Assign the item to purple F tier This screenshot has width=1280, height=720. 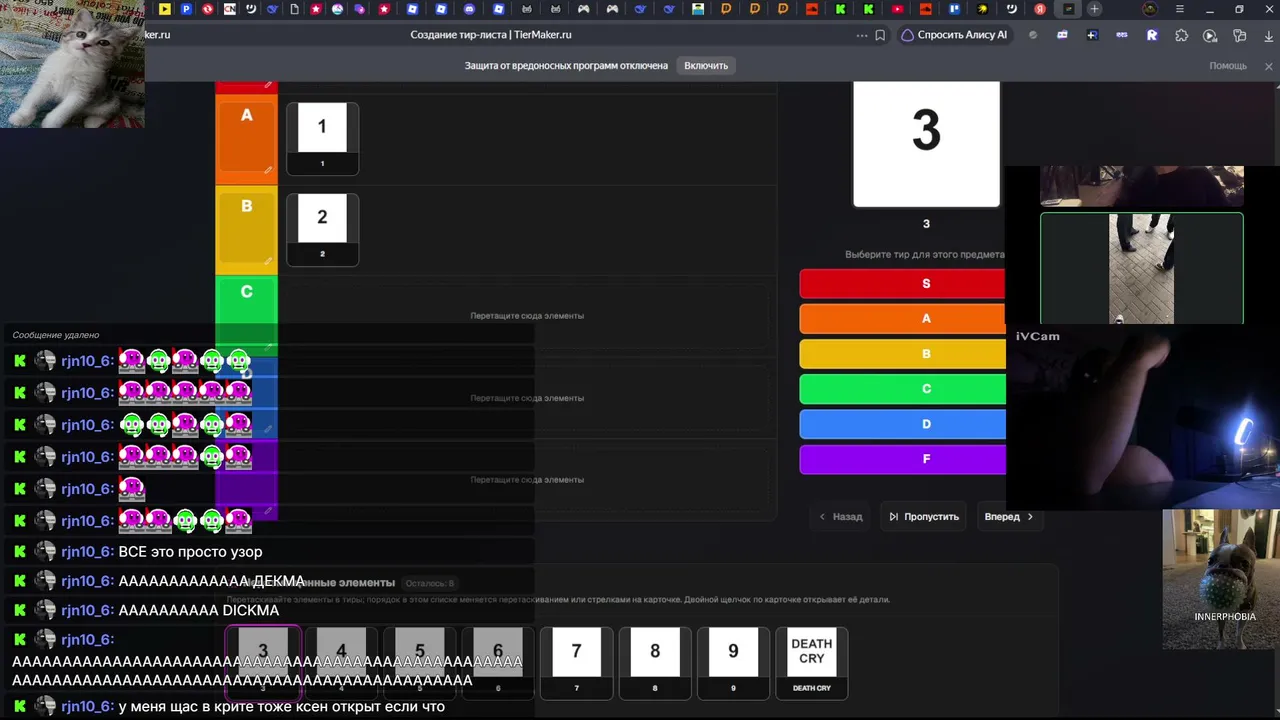coord(902,459)
